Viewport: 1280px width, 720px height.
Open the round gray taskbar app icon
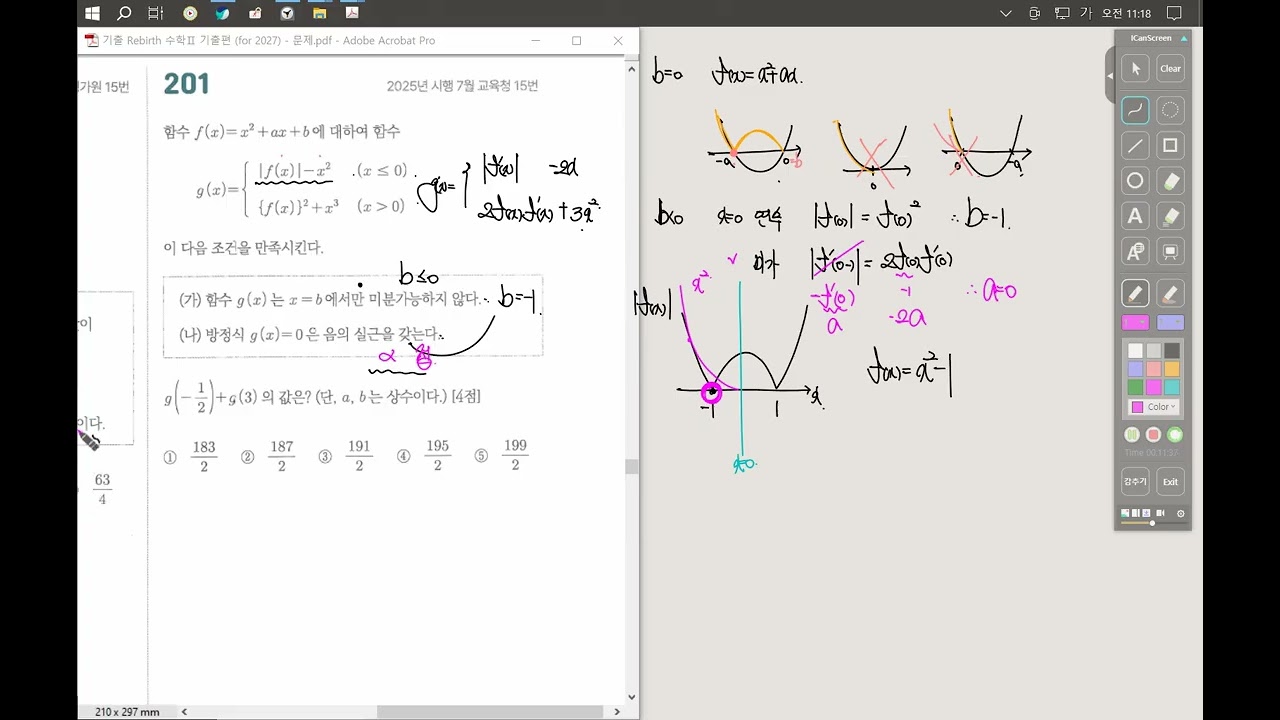click(x=287, y=13)
